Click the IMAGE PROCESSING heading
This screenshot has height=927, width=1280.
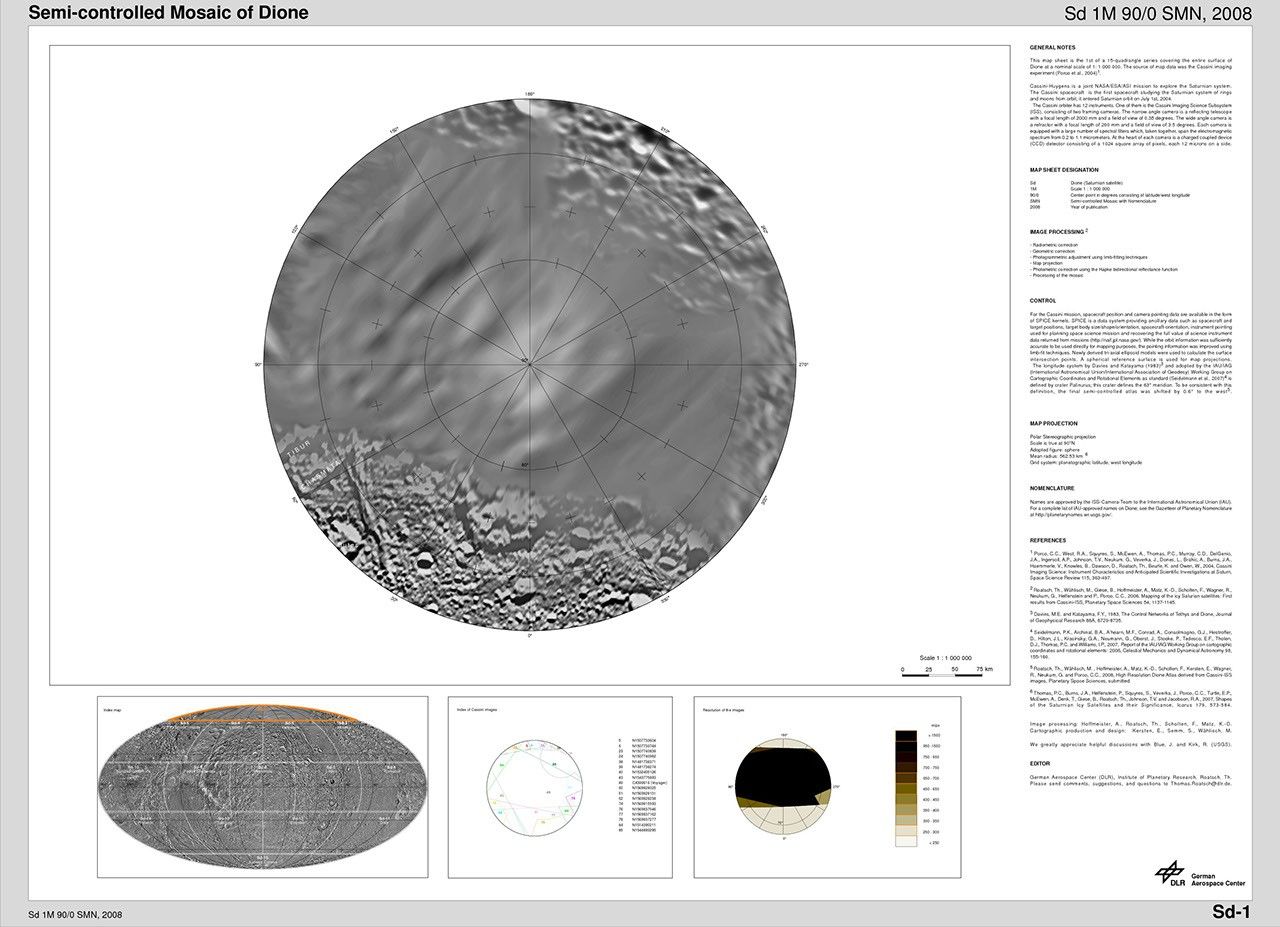click(x=1057, y=231)
